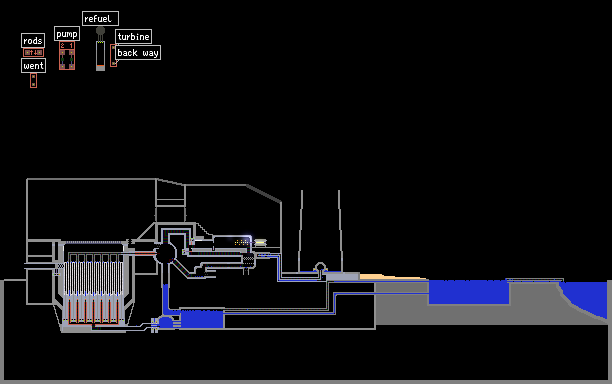Click the rods down-arrow switch
Viewport: 612px width, 384px height.
(39, 52)
